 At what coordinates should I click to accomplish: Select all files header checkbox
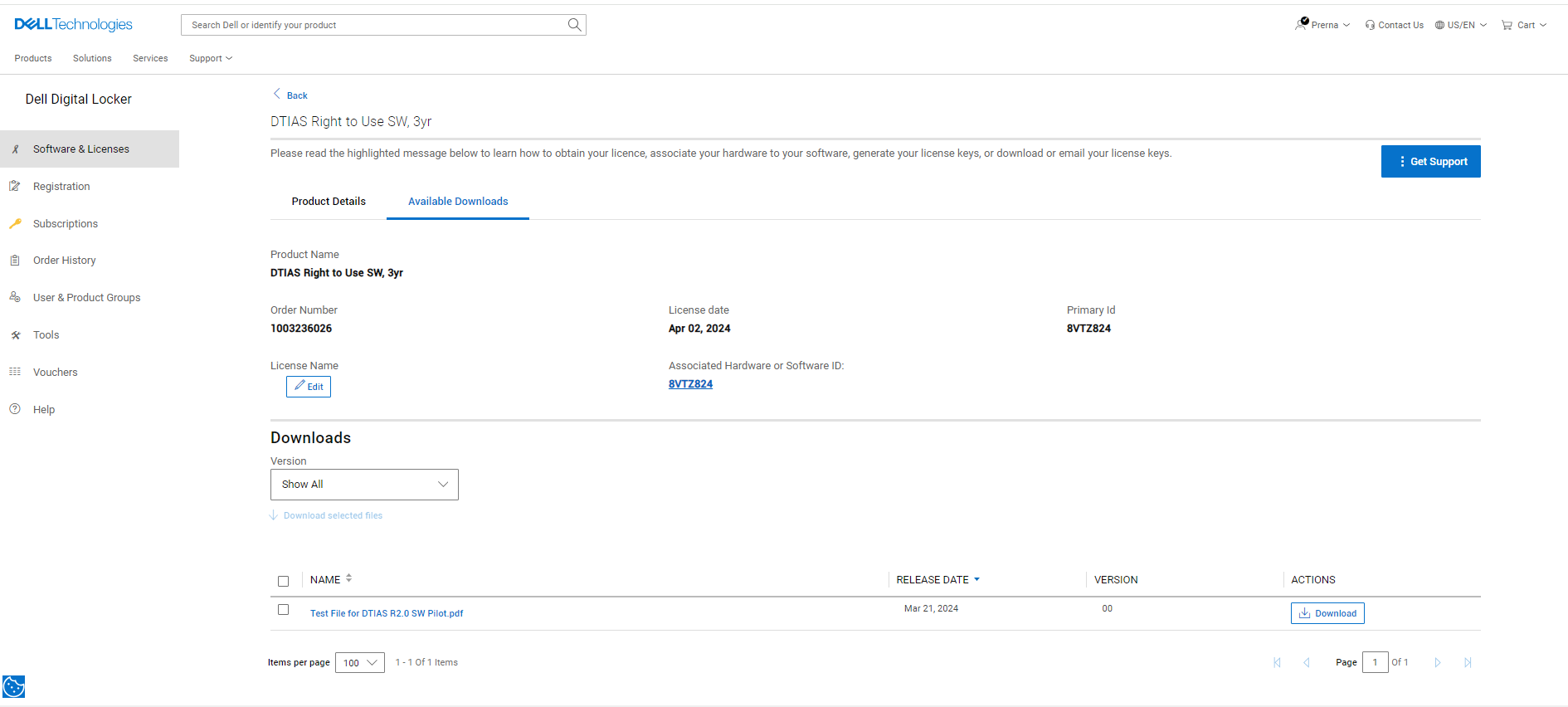coord(284,581)
